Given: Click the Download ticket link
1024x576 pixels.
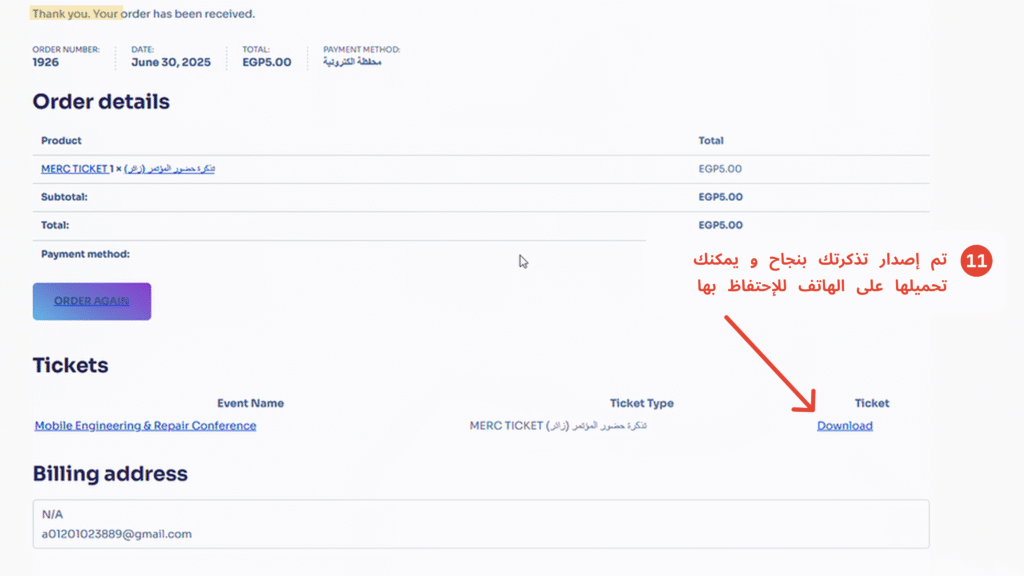Looking at the screenshot, I should [844, 426].
